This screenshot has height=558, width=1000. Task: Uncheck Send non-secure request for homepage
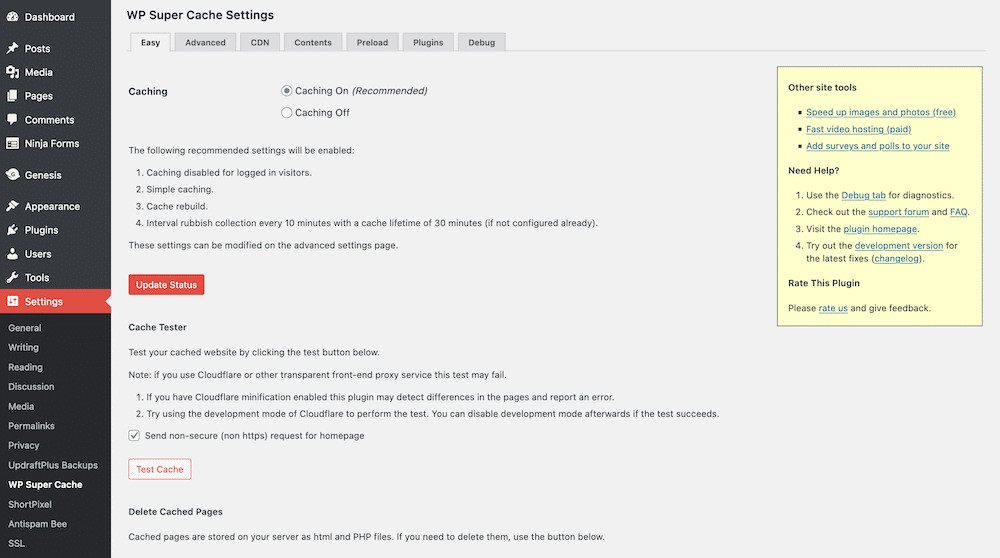tap(134, 436)
